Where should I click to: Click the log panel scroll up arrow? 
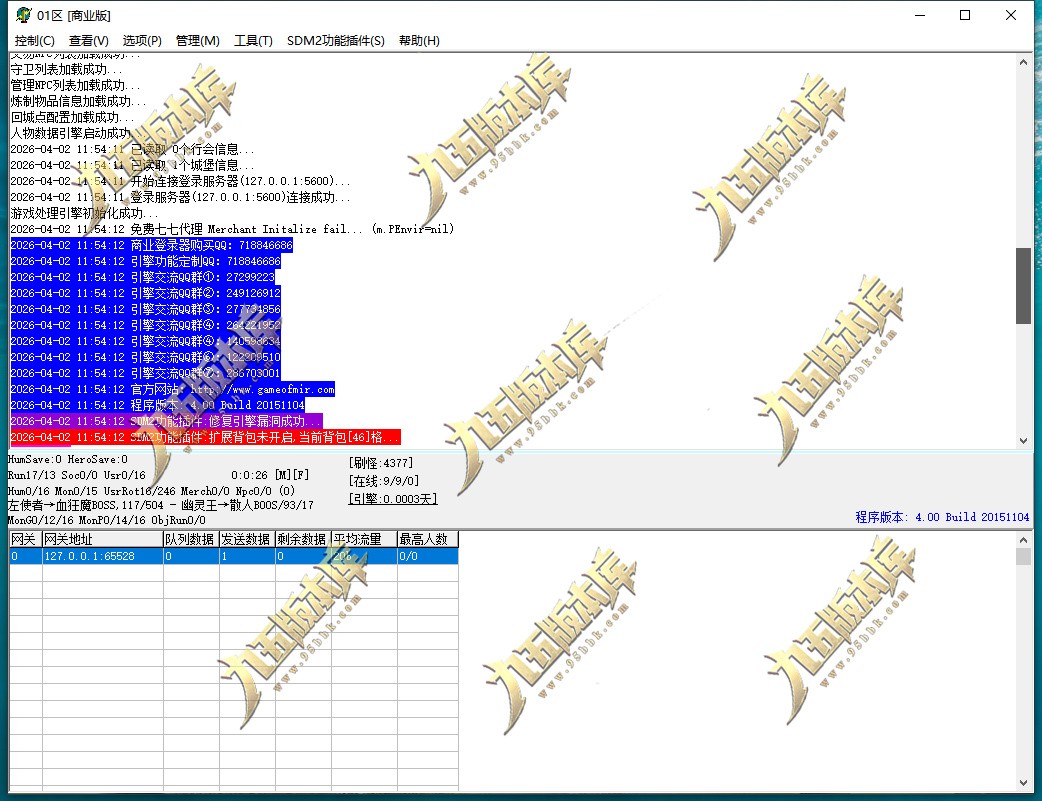click(1023, 62)
